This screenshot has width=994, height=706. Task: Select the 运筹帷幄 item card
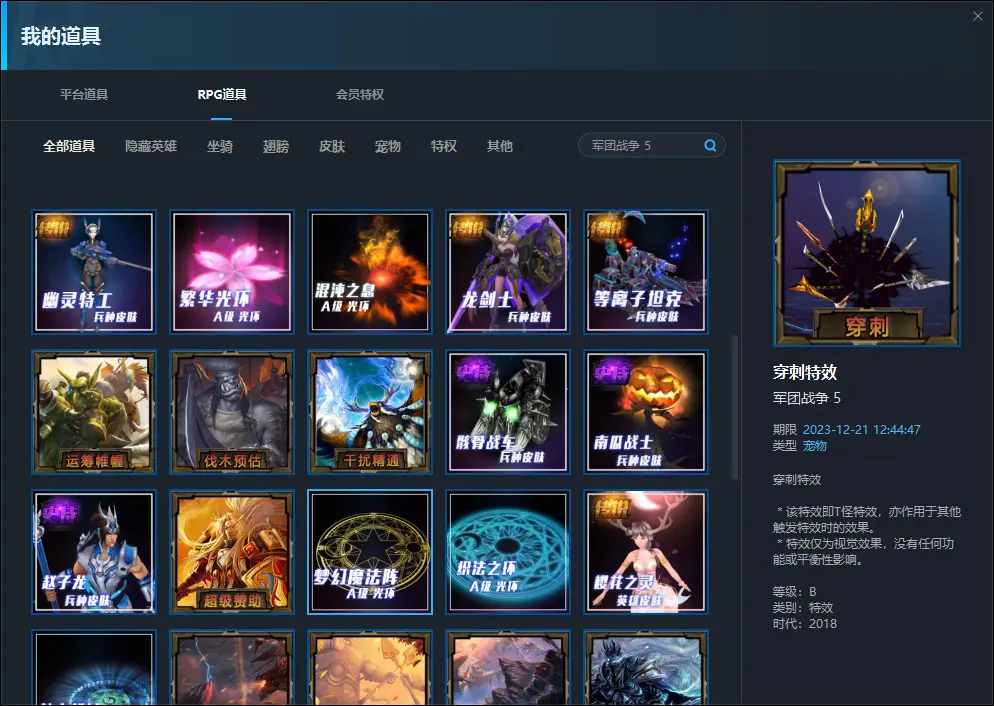point(94,412)
